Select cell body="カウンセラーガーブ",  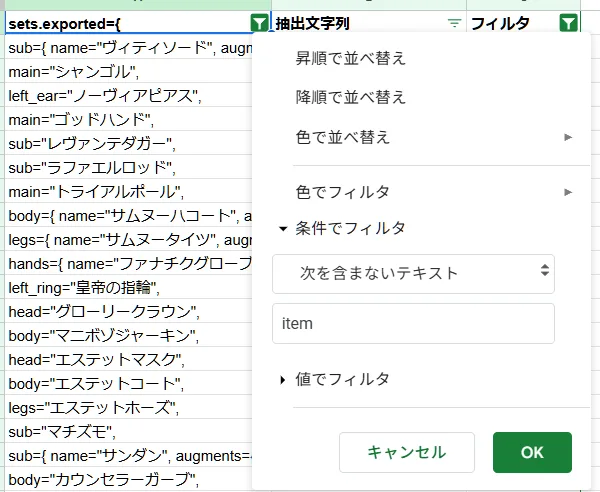(x=128, y=479)
